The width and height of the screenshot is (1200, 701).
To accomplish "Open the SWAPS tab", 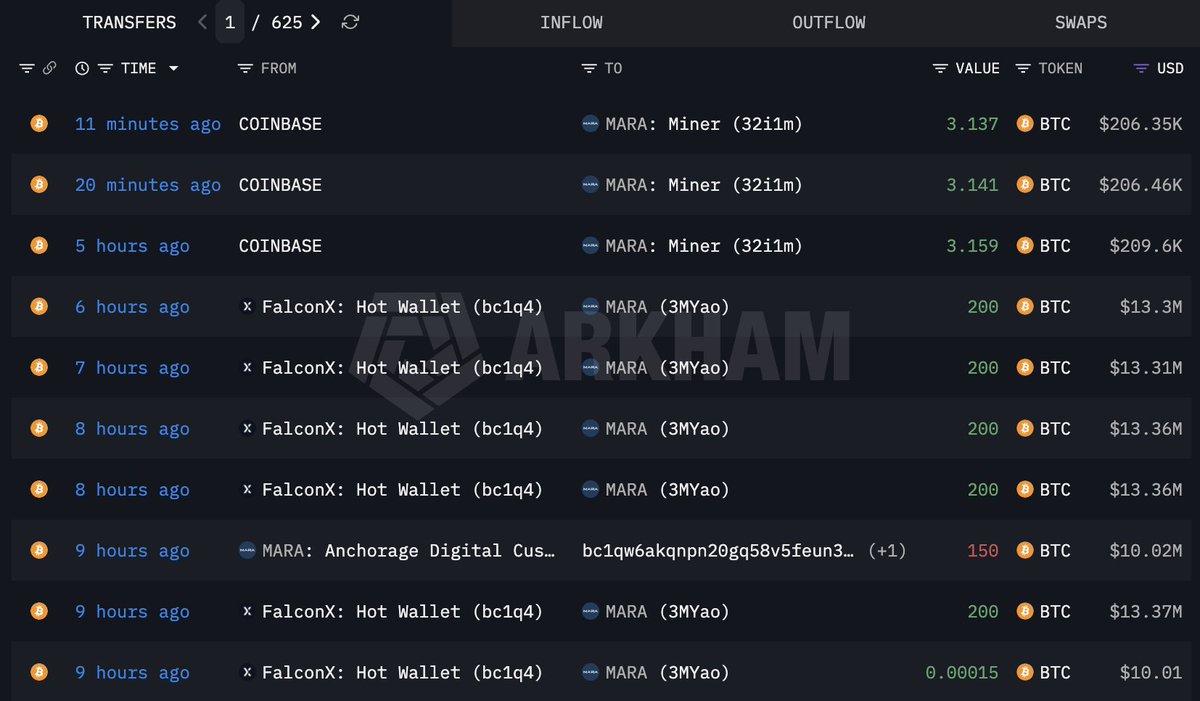I will (1081, 22).
